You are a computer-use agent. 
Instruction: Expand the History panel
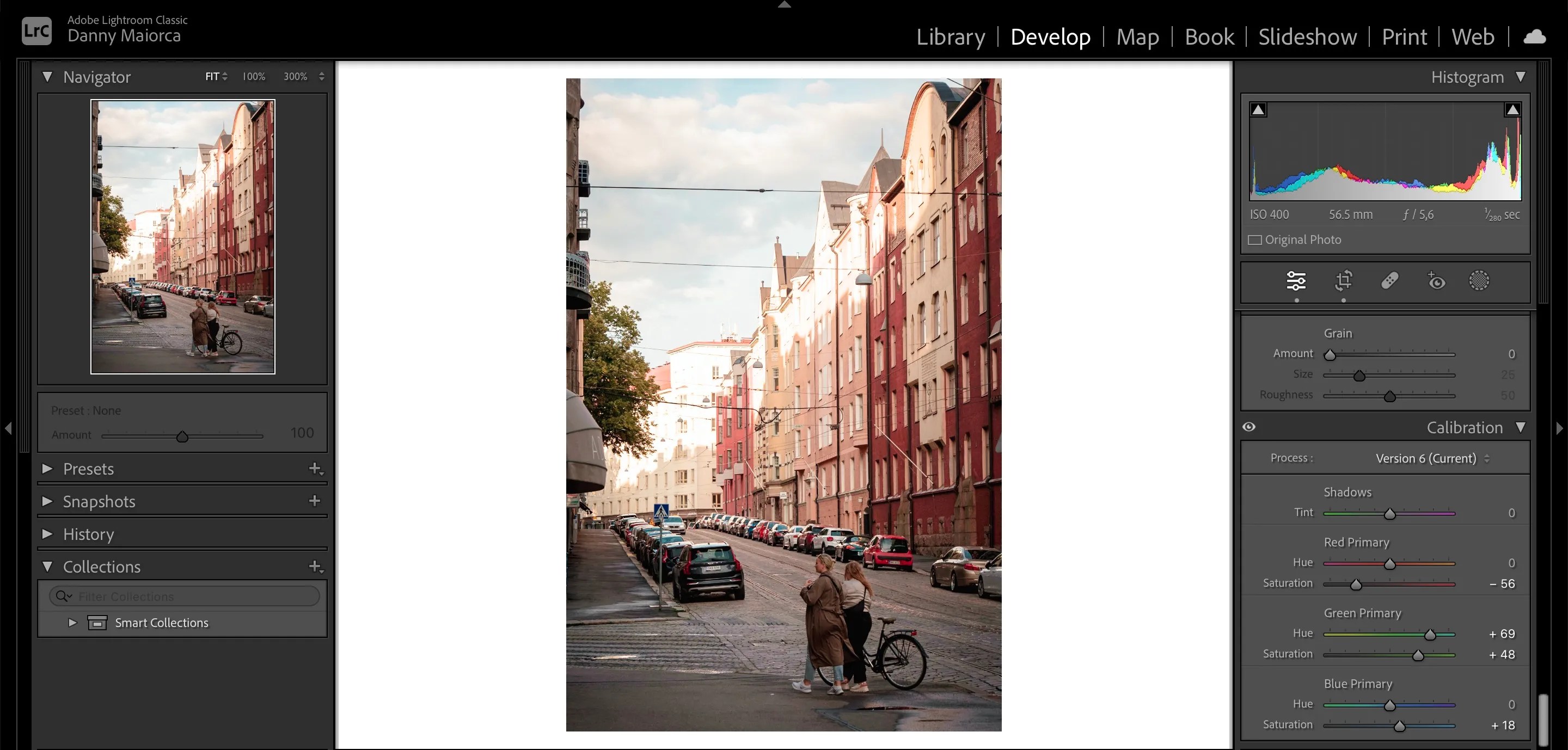47,534
